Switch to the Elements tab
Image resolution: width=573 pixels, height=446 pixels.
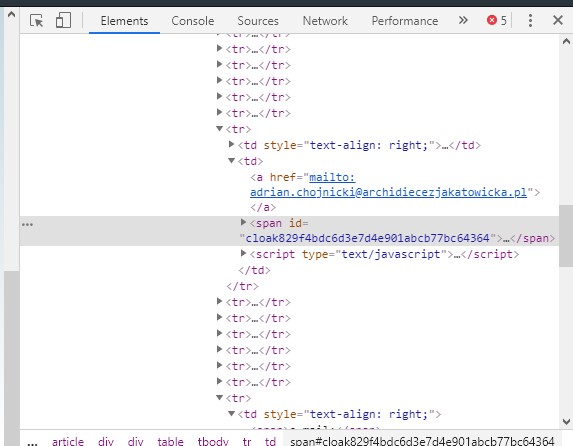pyautogui.click(x=124, y=21)
